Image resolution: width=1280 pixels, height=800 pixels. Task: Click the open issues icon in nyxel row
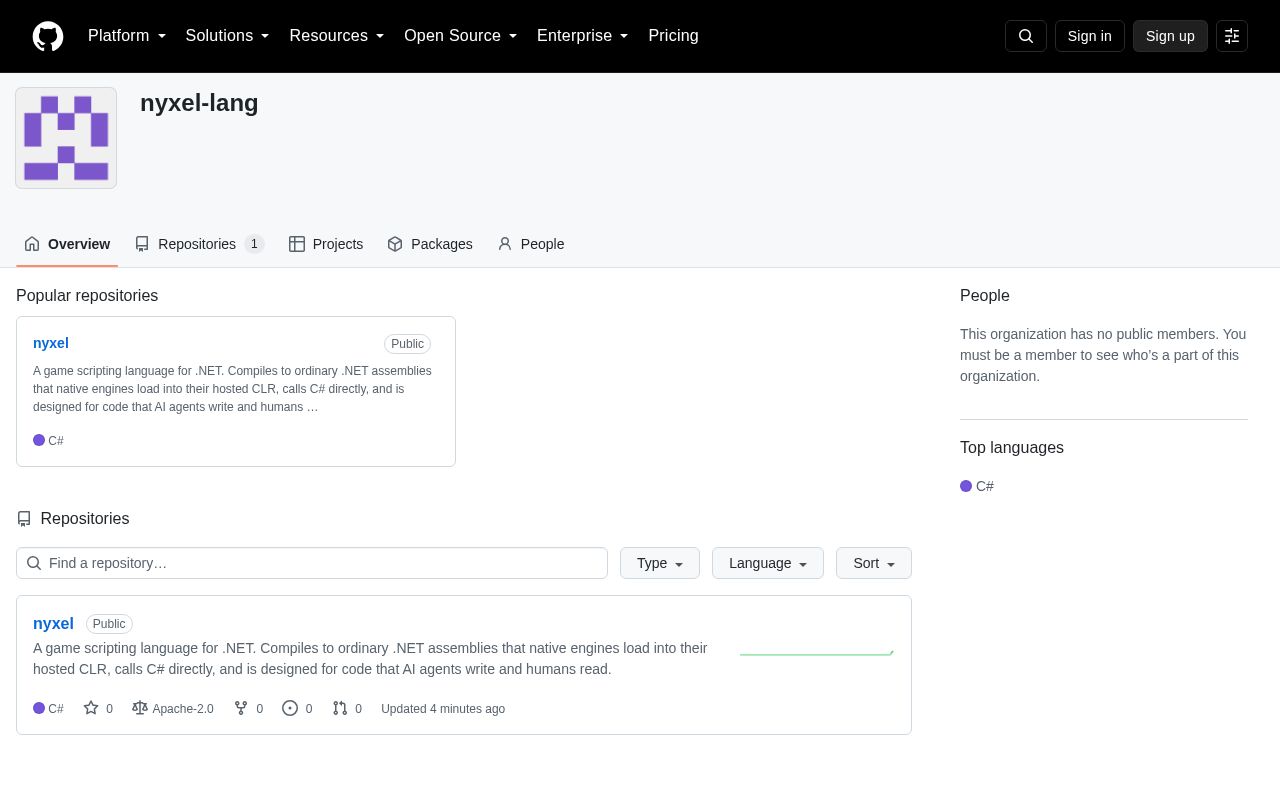[290, 708]
